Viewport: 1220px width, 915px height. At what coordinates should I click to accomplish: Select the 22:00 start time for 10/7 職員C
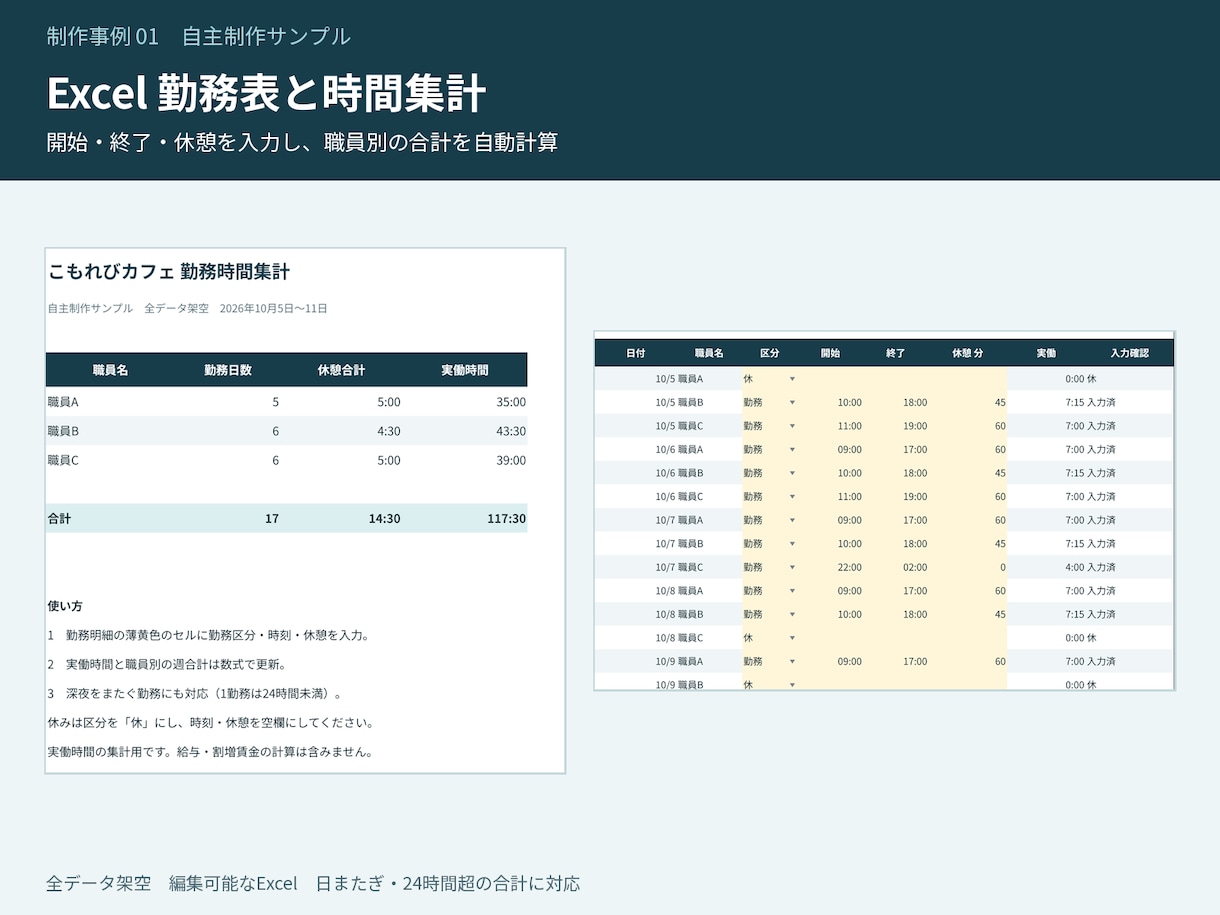(849, 567)
